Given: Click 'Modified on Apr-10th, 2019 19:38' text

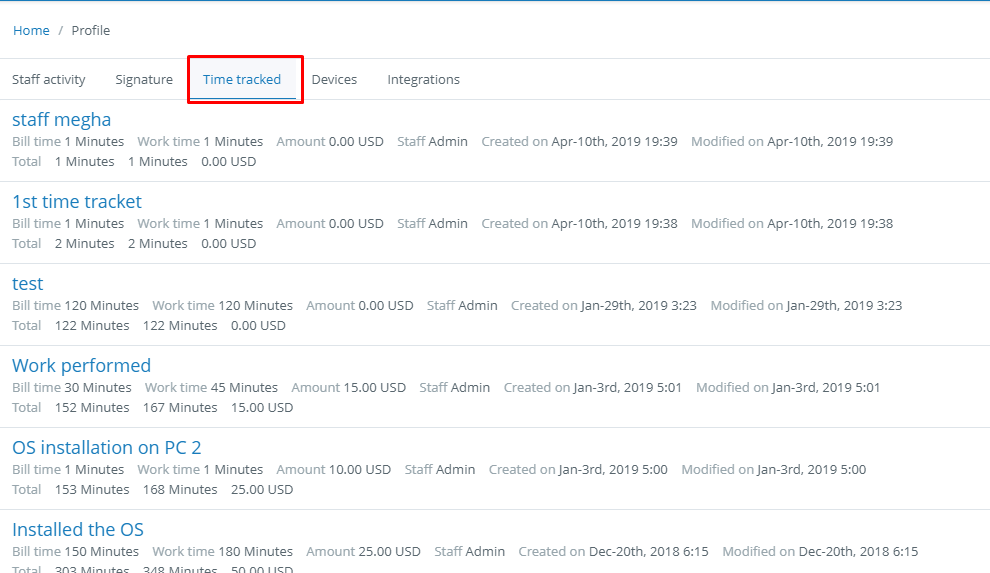Looking at the screenshot, I should point(792,223).
